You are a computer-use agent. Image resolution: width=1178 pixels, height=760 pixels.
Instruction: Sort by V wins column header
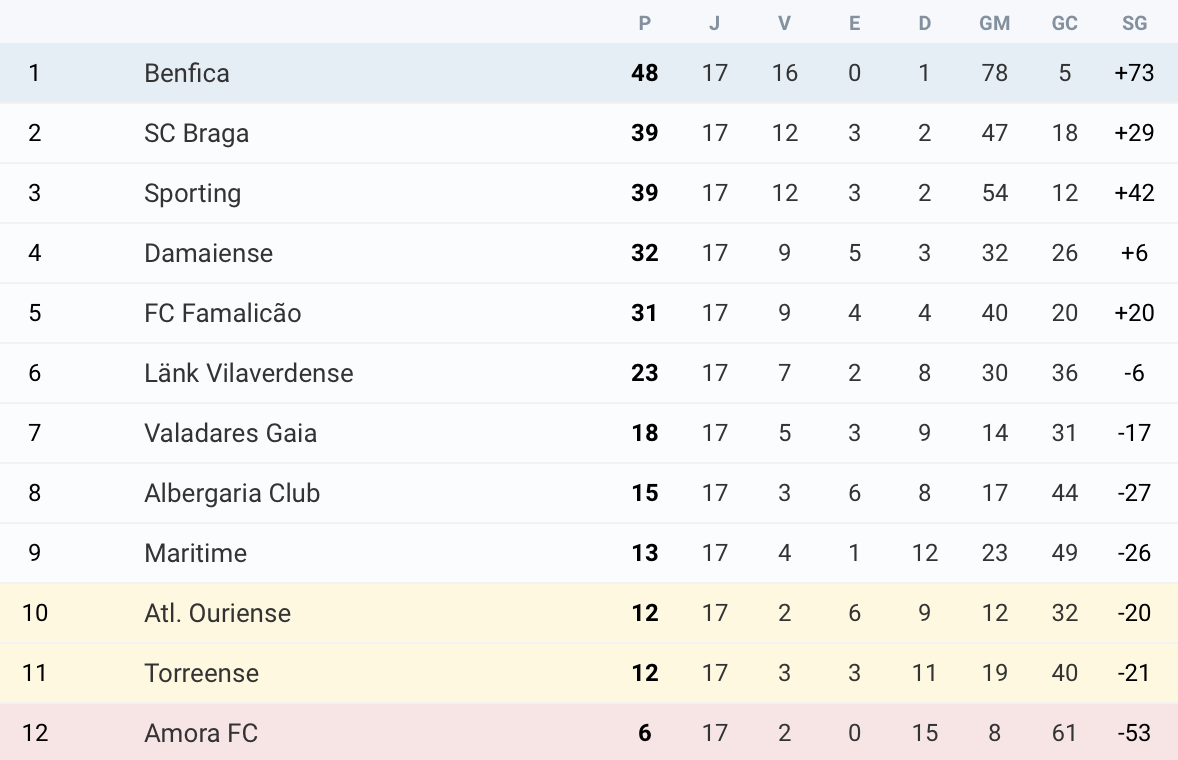784,23
